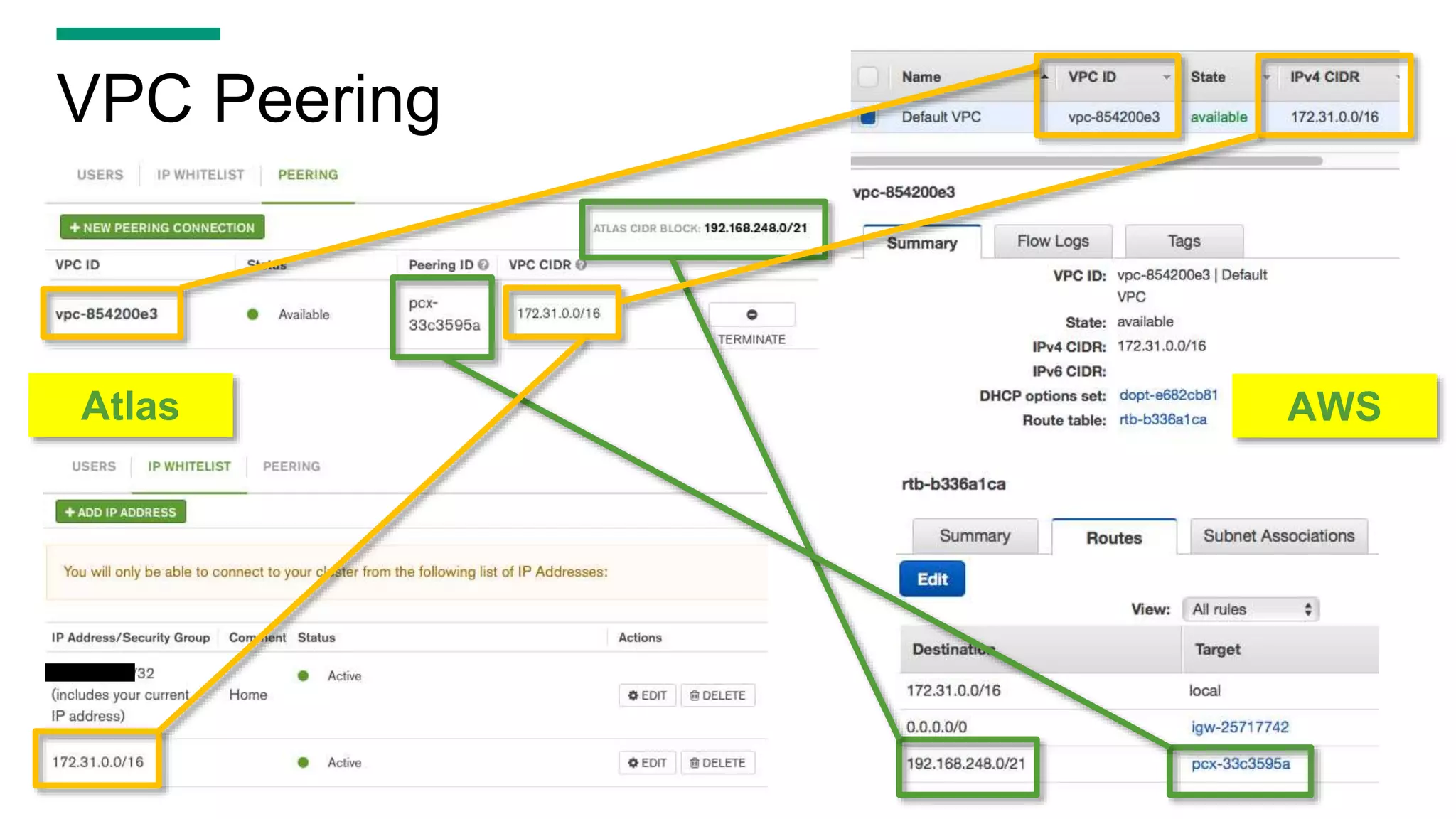Screen dimensions: 1456x819
Task: Click the local target in the routes table
Action: click(x=1204, y=690)
